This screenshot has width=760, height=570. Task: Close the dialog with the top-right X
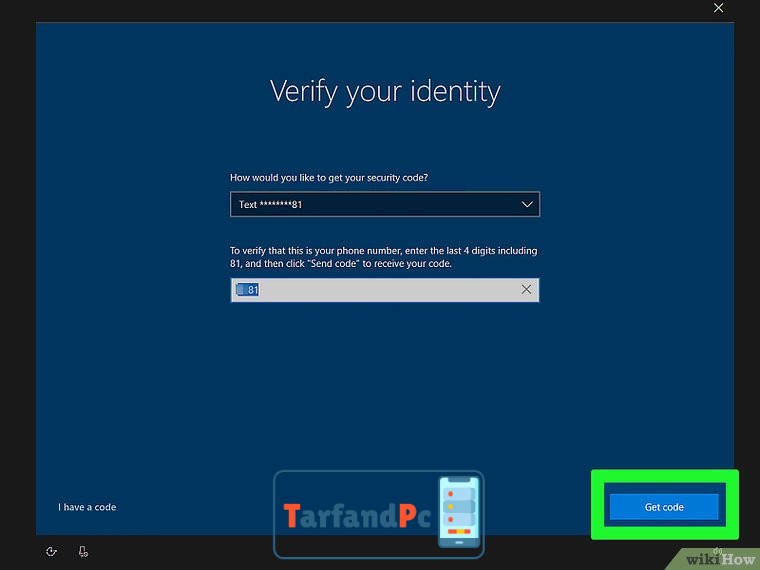click(718, 8)
